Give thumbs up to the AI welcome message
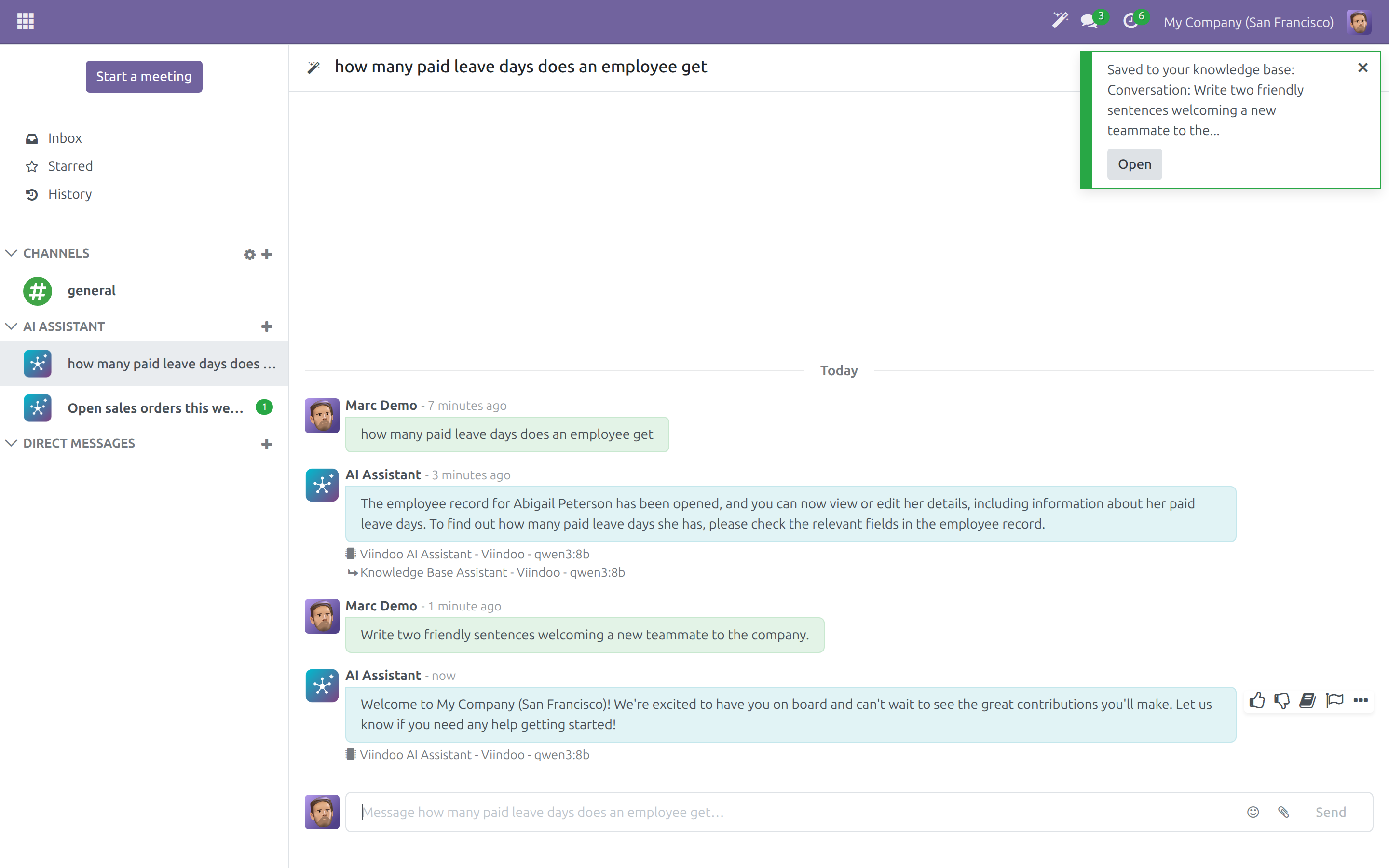 click(x=1256, y=700)
